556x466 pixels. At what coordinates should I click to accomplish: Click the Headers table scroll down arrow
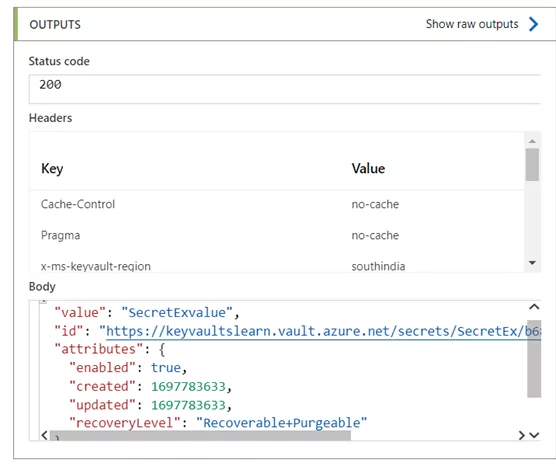tap(532, 263)
